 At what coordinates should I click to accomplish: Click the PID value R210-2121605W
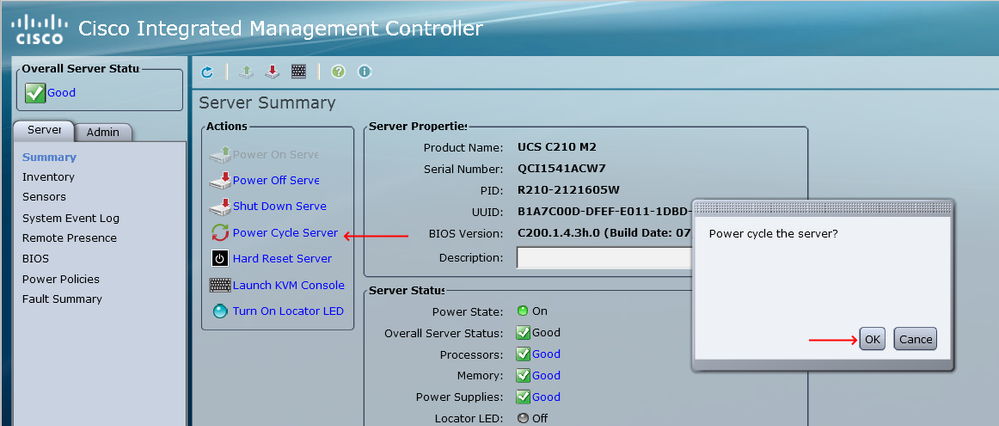[568, 190]
